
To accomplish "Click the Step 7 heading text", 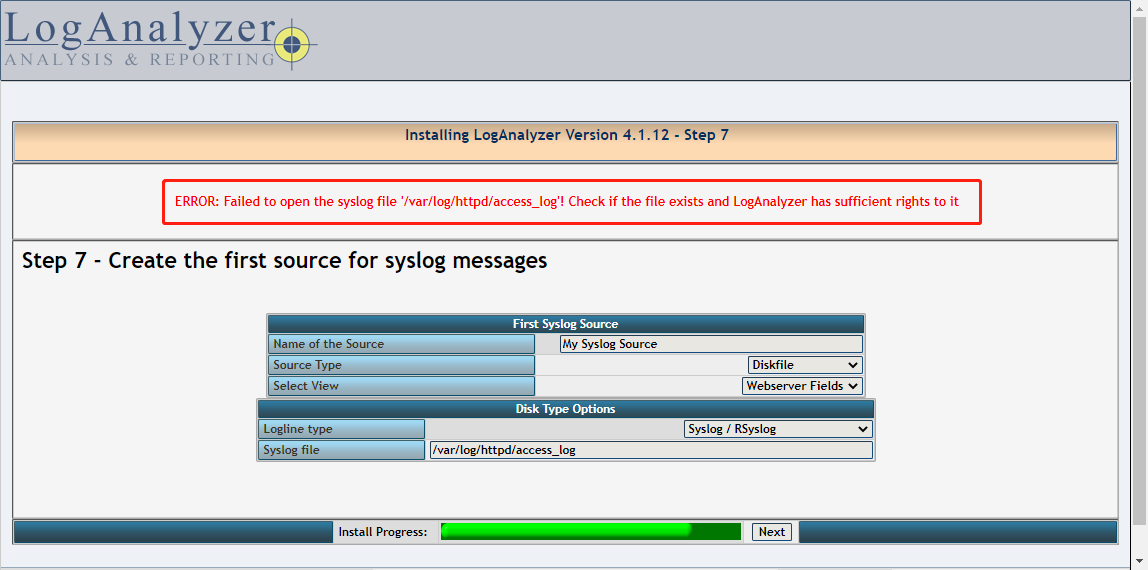I will [x=285, y=261].
